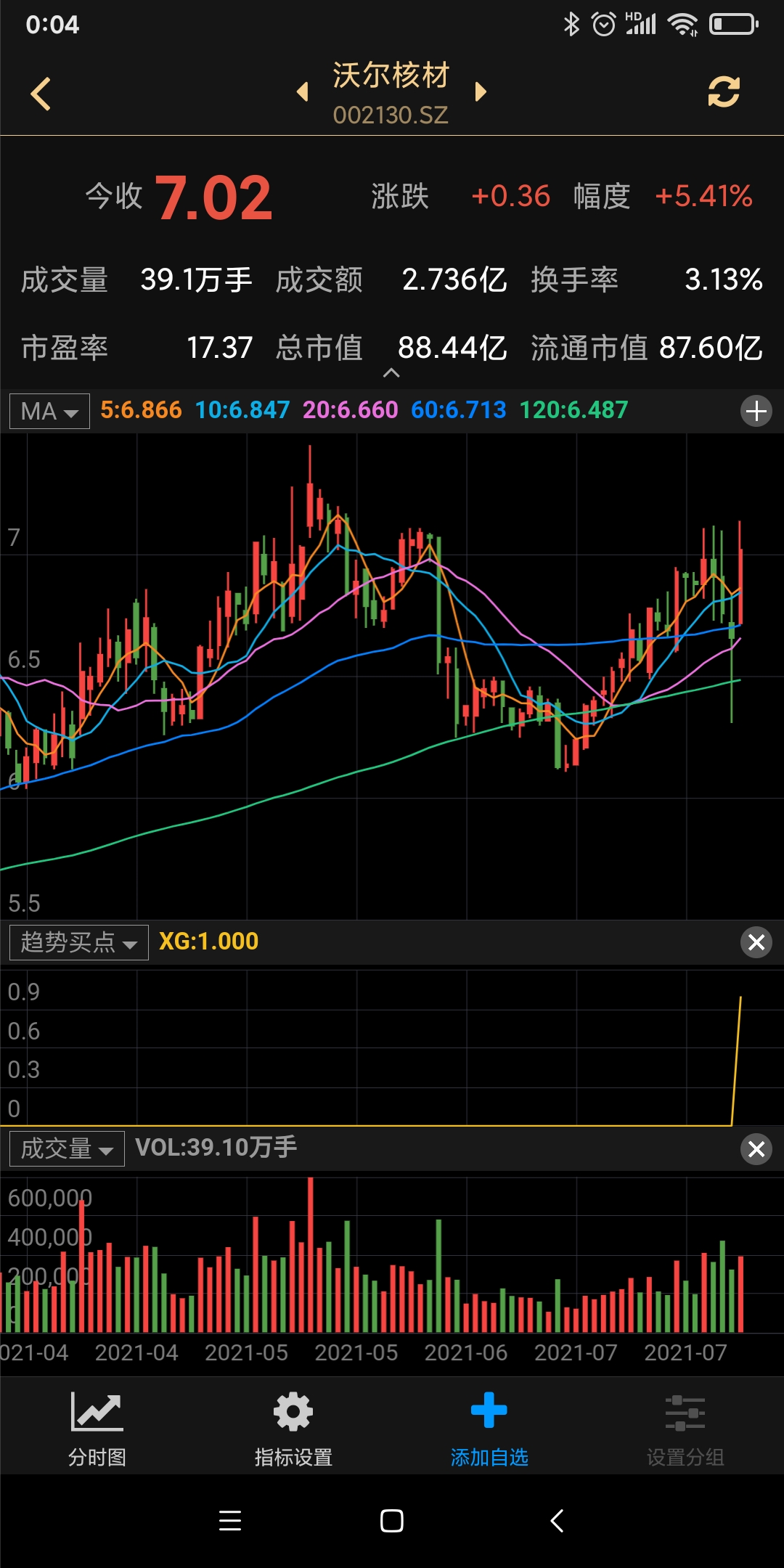Screen dimensions: 784x1568
Task: Remove the 成交量 volume panel
Action: (756, 1149)
